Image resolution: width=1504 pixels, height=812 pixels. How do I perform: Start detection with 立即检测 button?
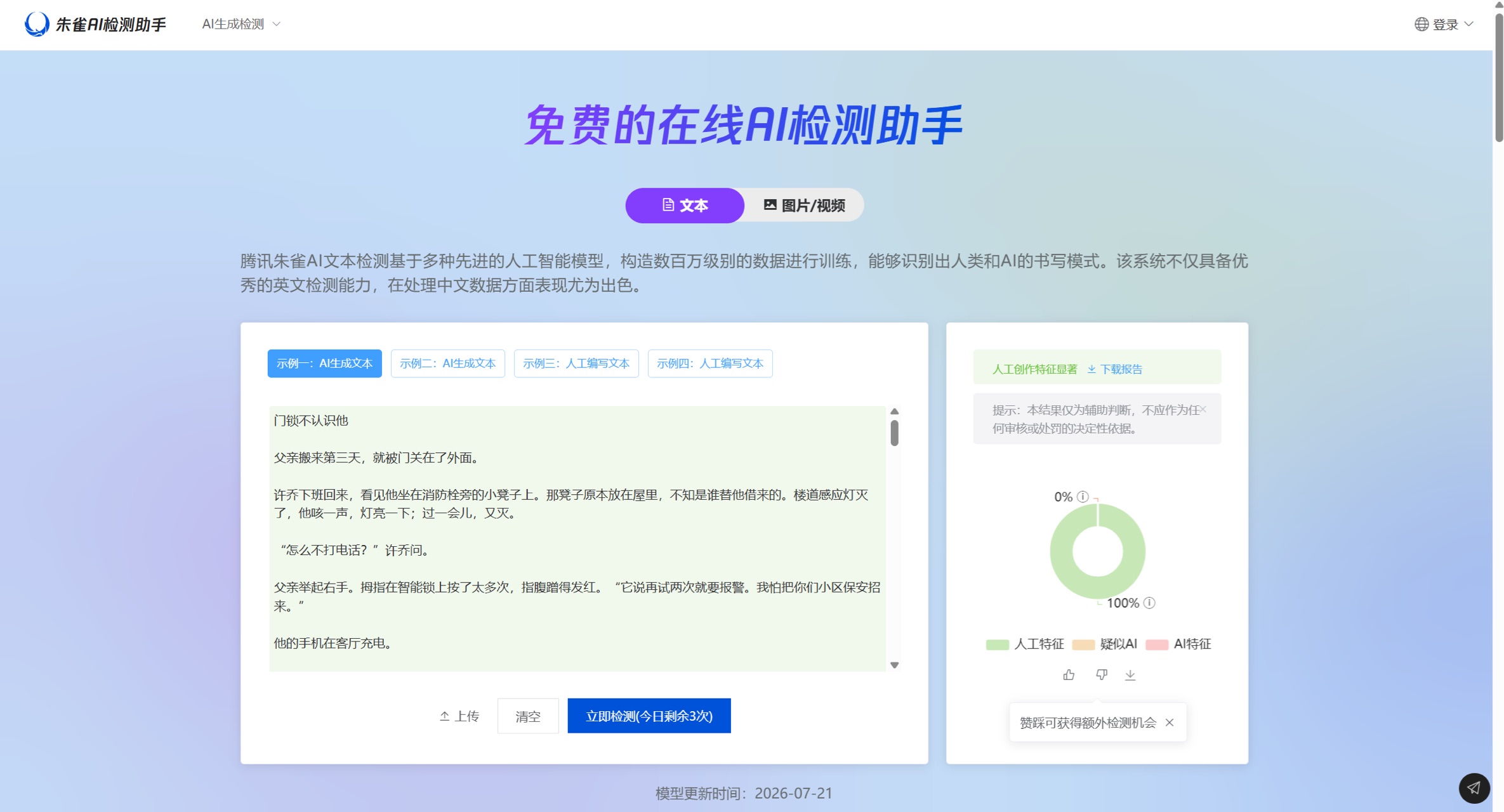point(649,716)
